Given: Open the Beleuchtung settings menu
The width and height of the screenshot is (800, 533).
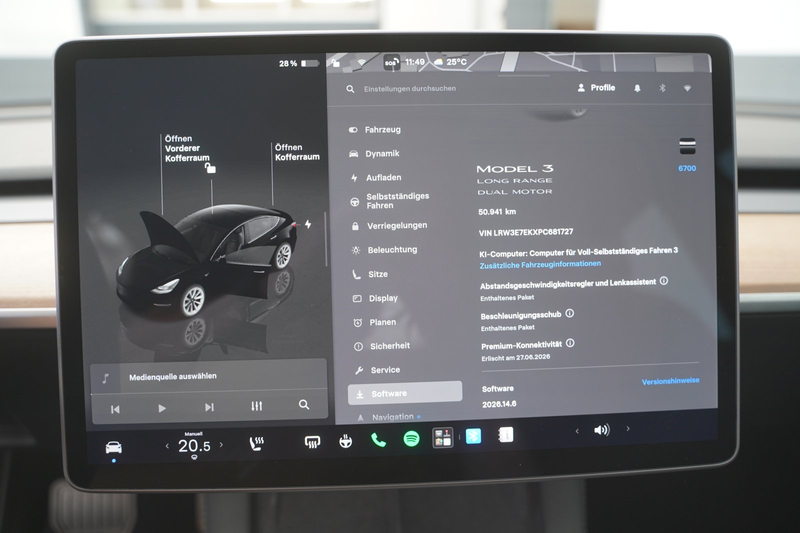Looking at the screenshot, I should pos(384,250).
